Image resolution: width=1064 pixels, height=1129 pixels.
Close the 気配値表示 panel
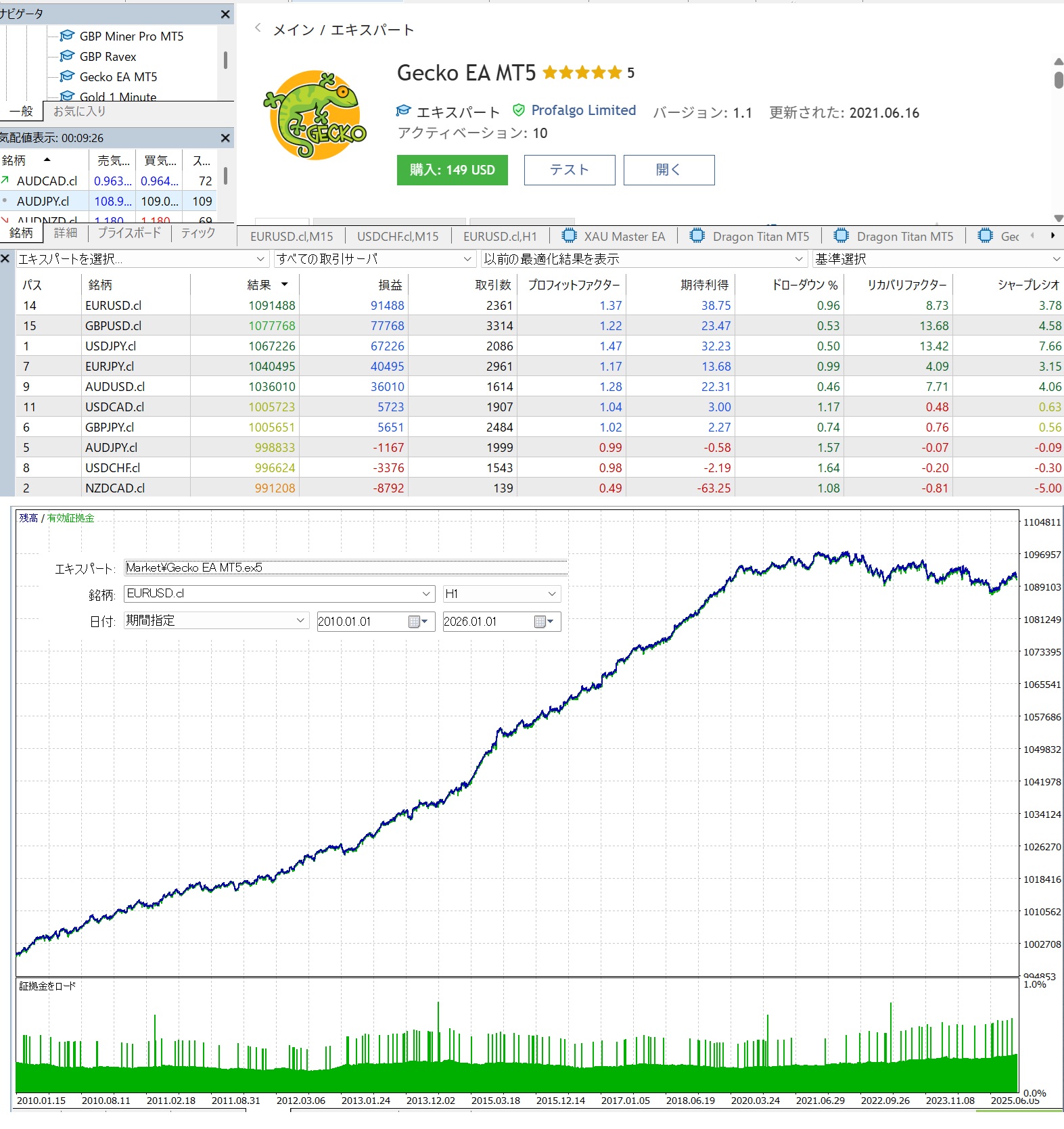(225, 138)
